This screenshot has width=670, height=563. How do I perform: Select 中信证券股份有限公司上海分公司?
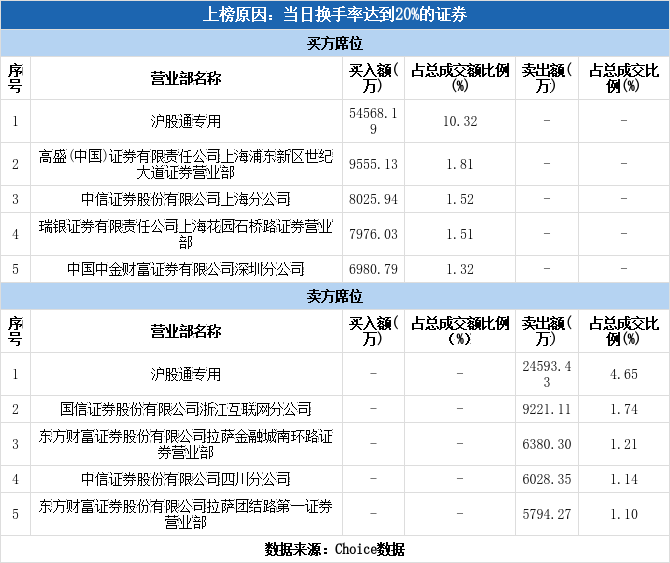(x=186, y=199)
